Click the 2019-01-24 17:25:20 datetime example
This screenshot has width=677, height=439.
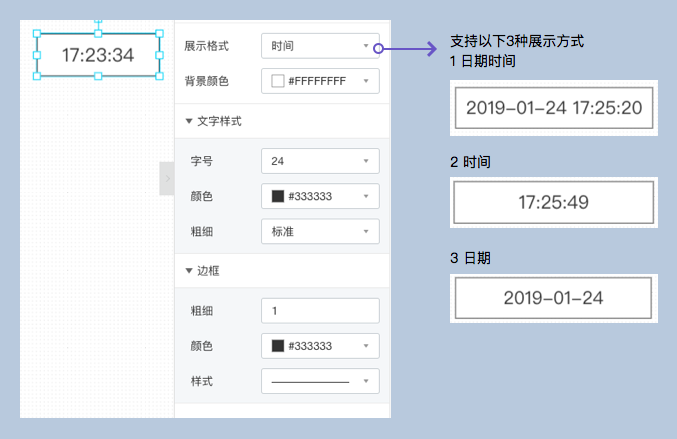(x=554, y=108)
